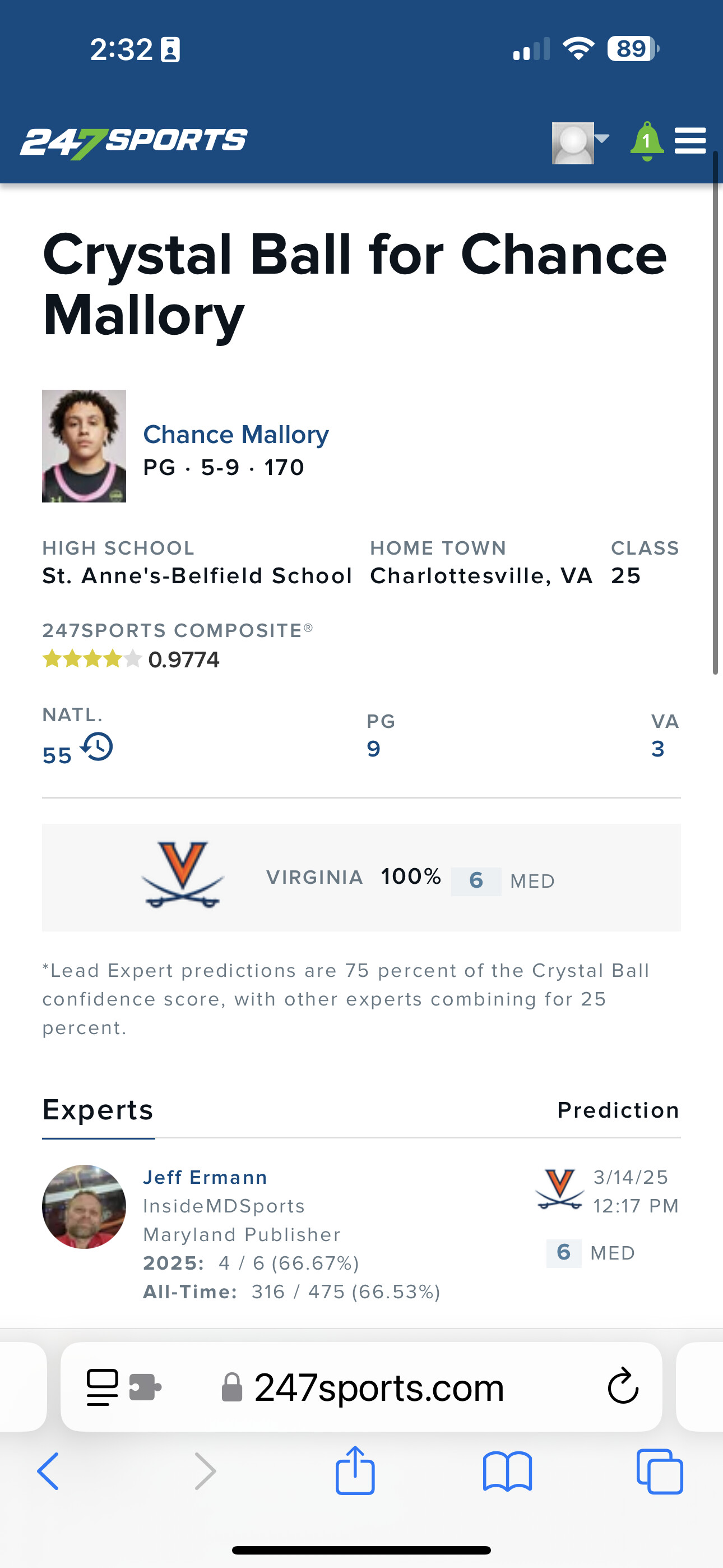This screenshot has width=723, height=1568.
Task: Go to the 247Sports logo home
Action: point(134,142)
